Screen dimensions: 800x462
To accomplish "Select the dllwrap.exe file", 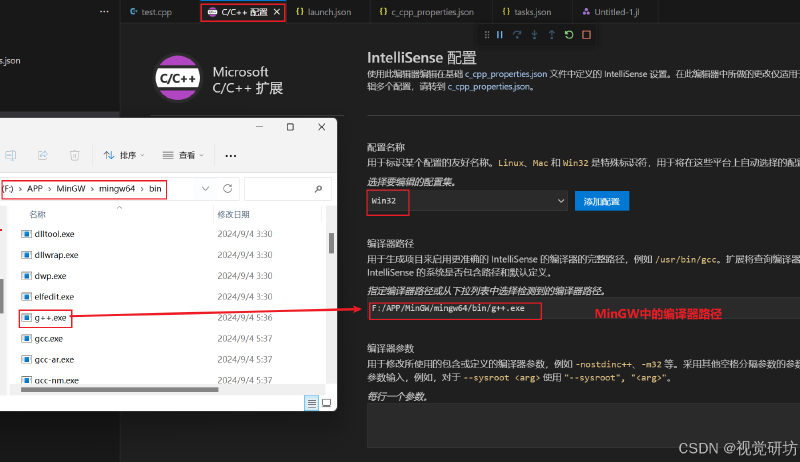I will click(x=56, y=255).
